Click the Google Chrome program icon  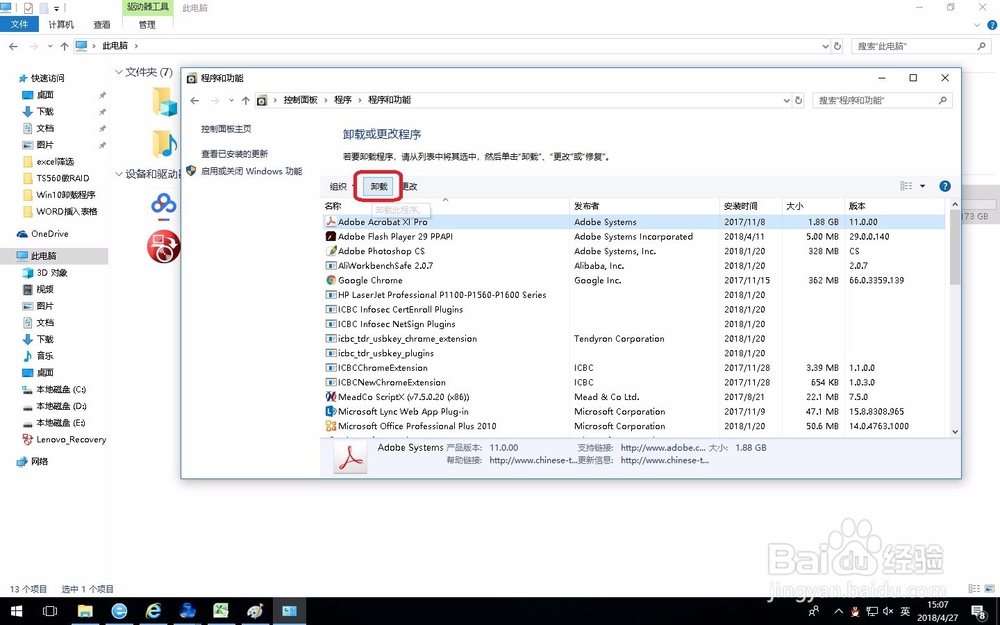(330, 281)
